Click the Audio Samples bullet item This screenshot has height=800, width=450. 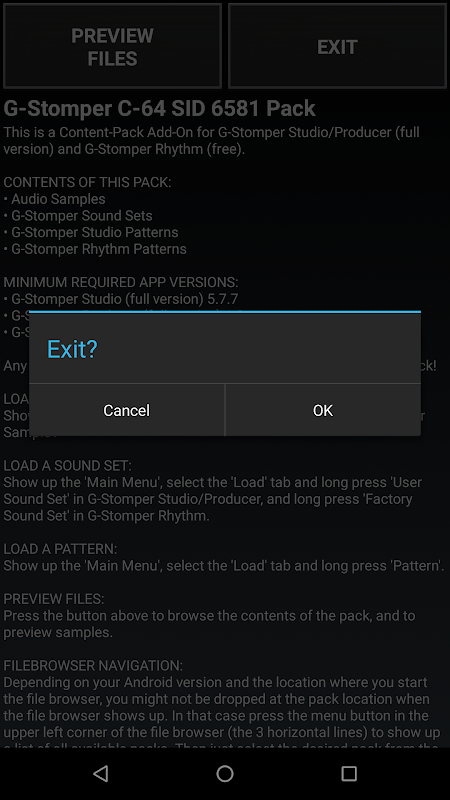(55, 199)
